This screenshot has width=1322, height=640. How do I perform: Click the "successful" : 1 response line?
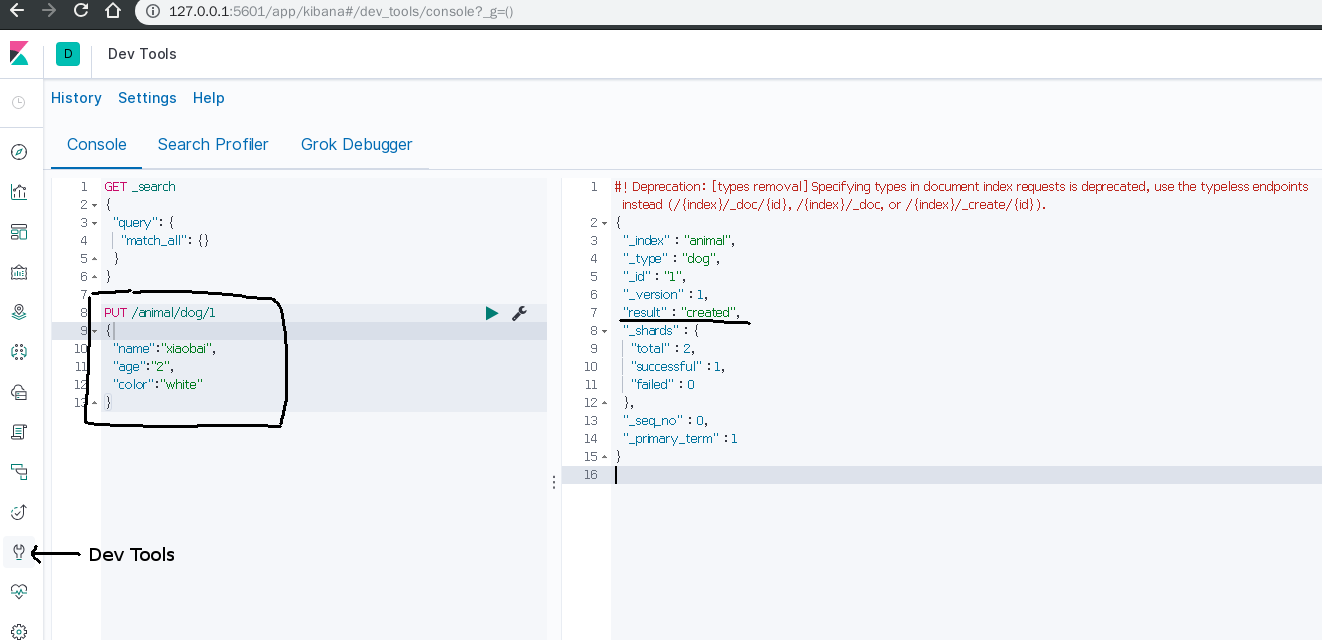pos(678,367)
